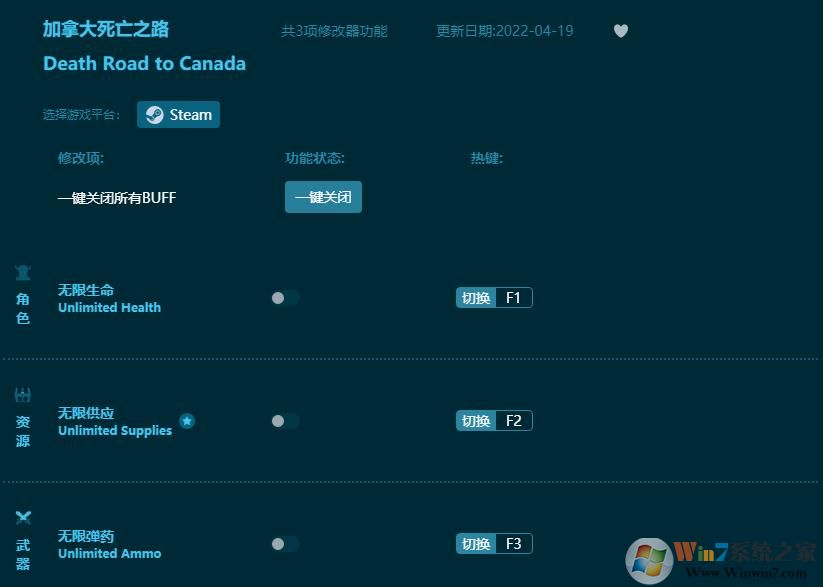Favorite this trainer via the heart icon

coord(621,31)
